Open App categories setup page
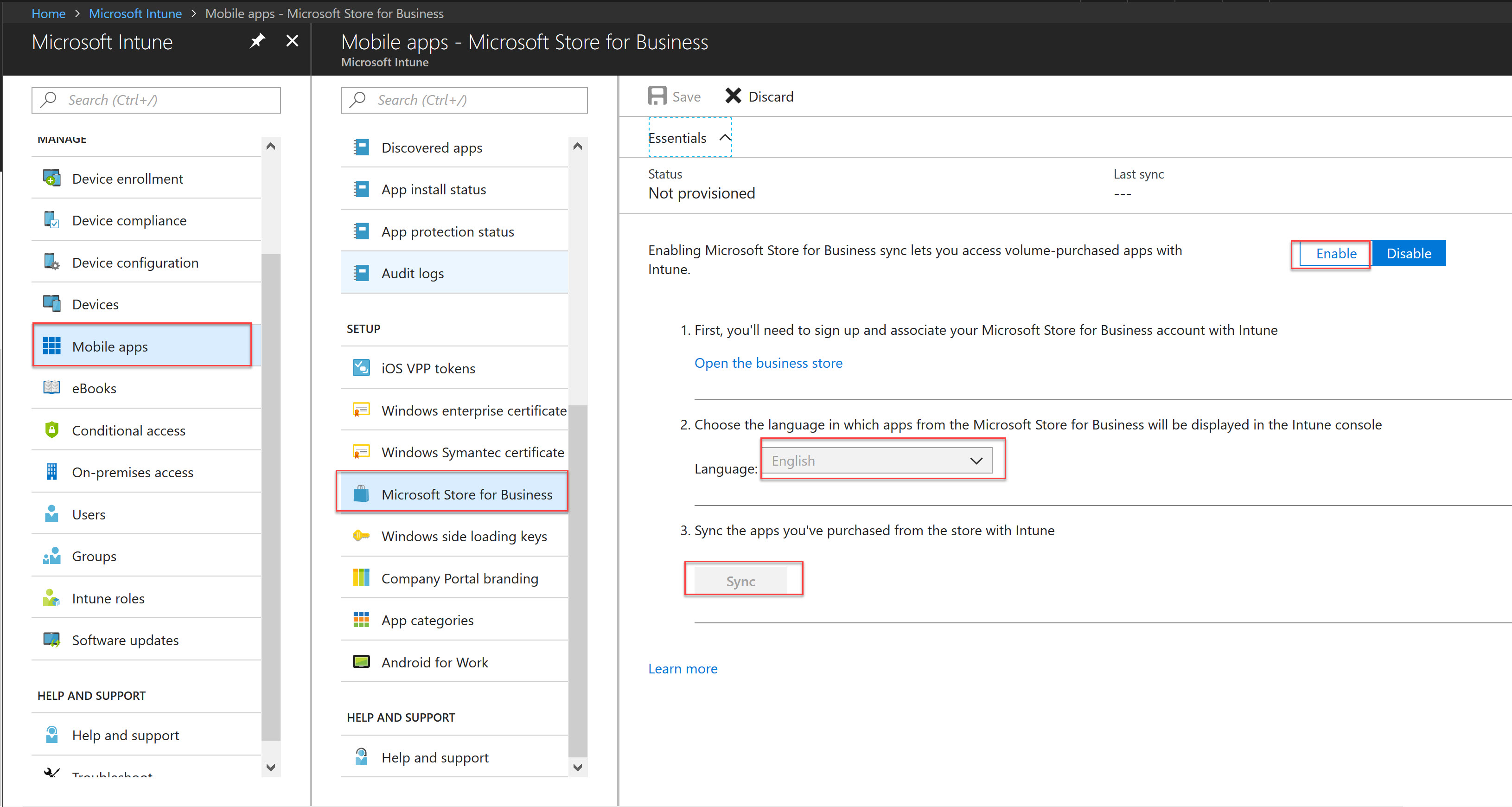Screen dimensions: 1512x807 click(454, 620)
